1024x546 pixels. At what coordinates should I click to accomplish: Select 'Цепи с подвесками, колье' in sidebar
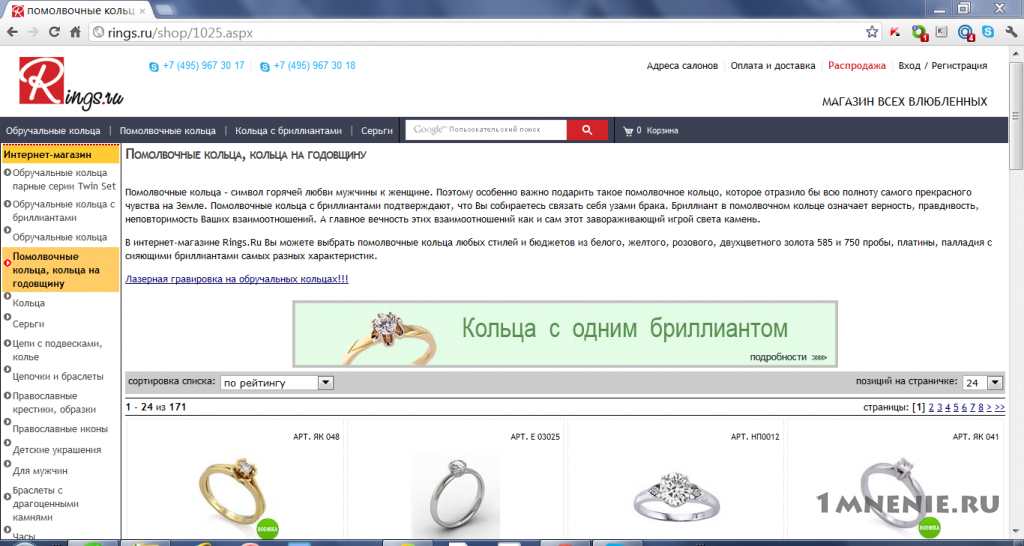57,350
